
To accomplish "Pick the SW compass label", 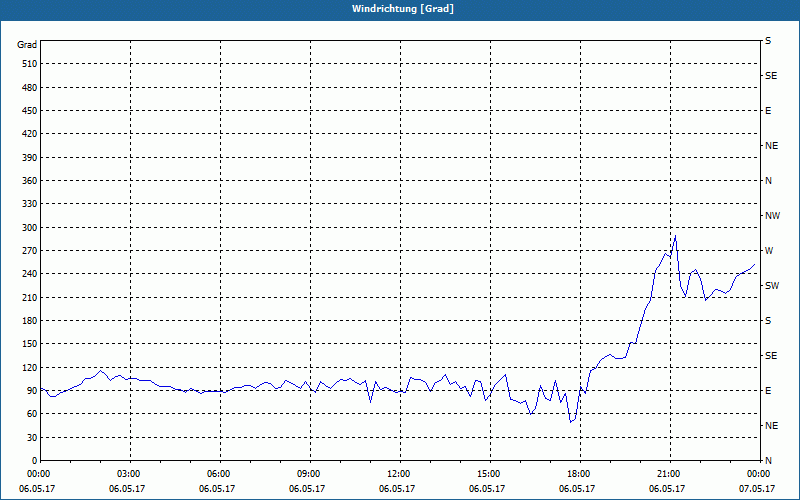I will 772,286.
